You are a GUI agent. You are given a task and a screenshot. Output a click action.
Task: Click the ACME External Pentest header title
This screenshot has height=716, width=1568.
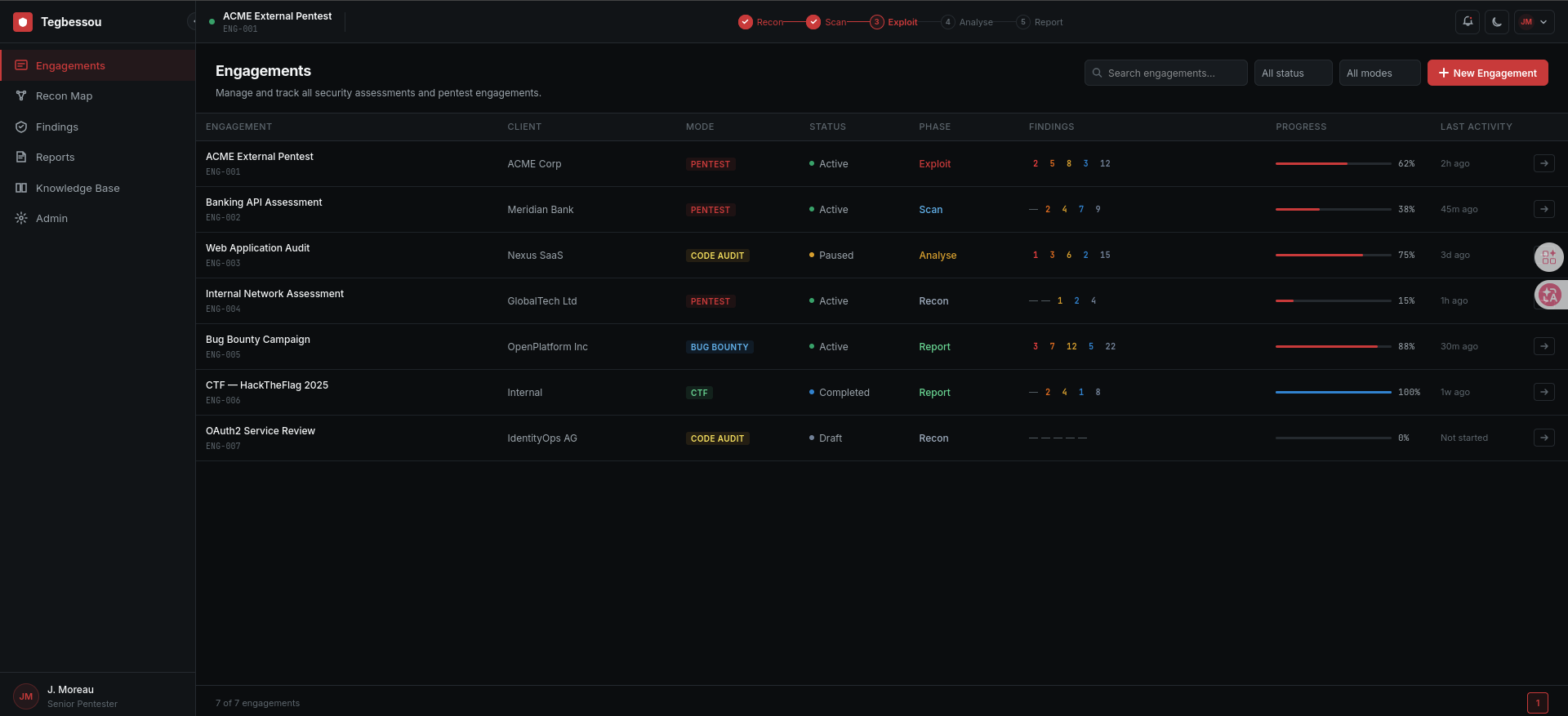tap(277, 16)
